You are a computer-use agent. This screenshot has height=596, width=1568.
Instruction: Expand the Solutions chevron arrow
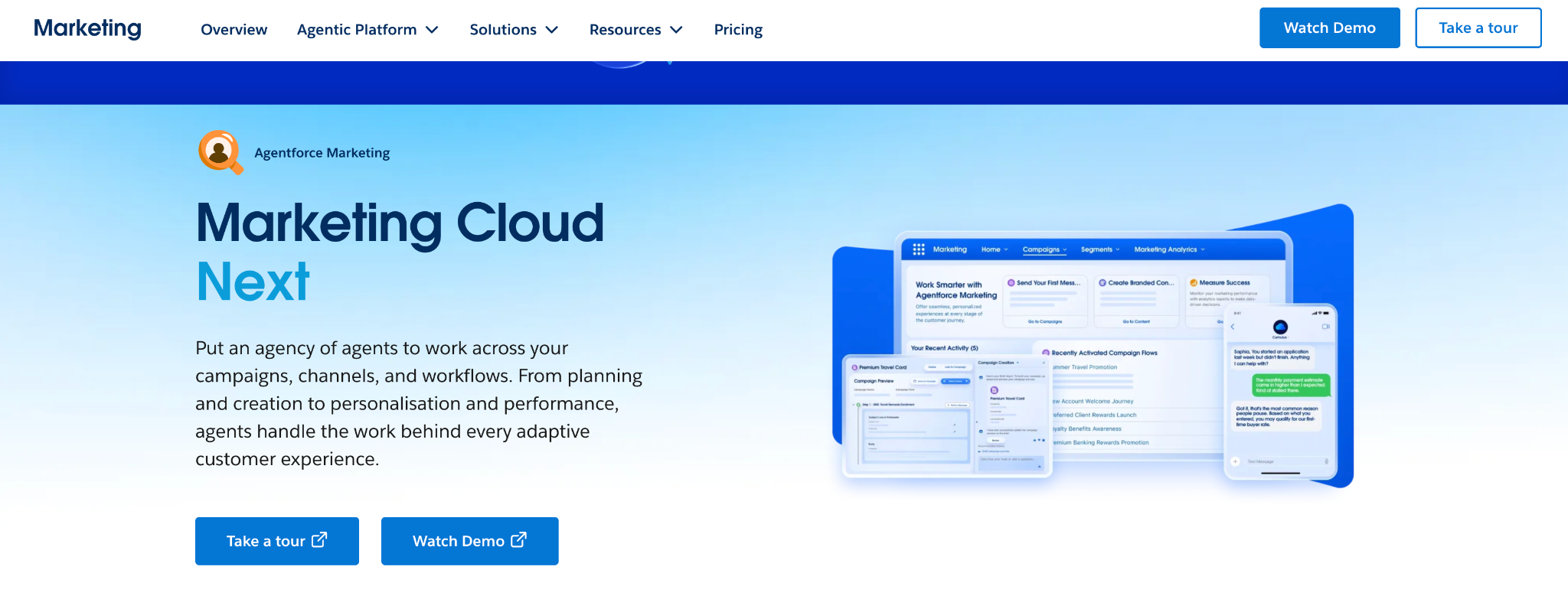[552, 30]
